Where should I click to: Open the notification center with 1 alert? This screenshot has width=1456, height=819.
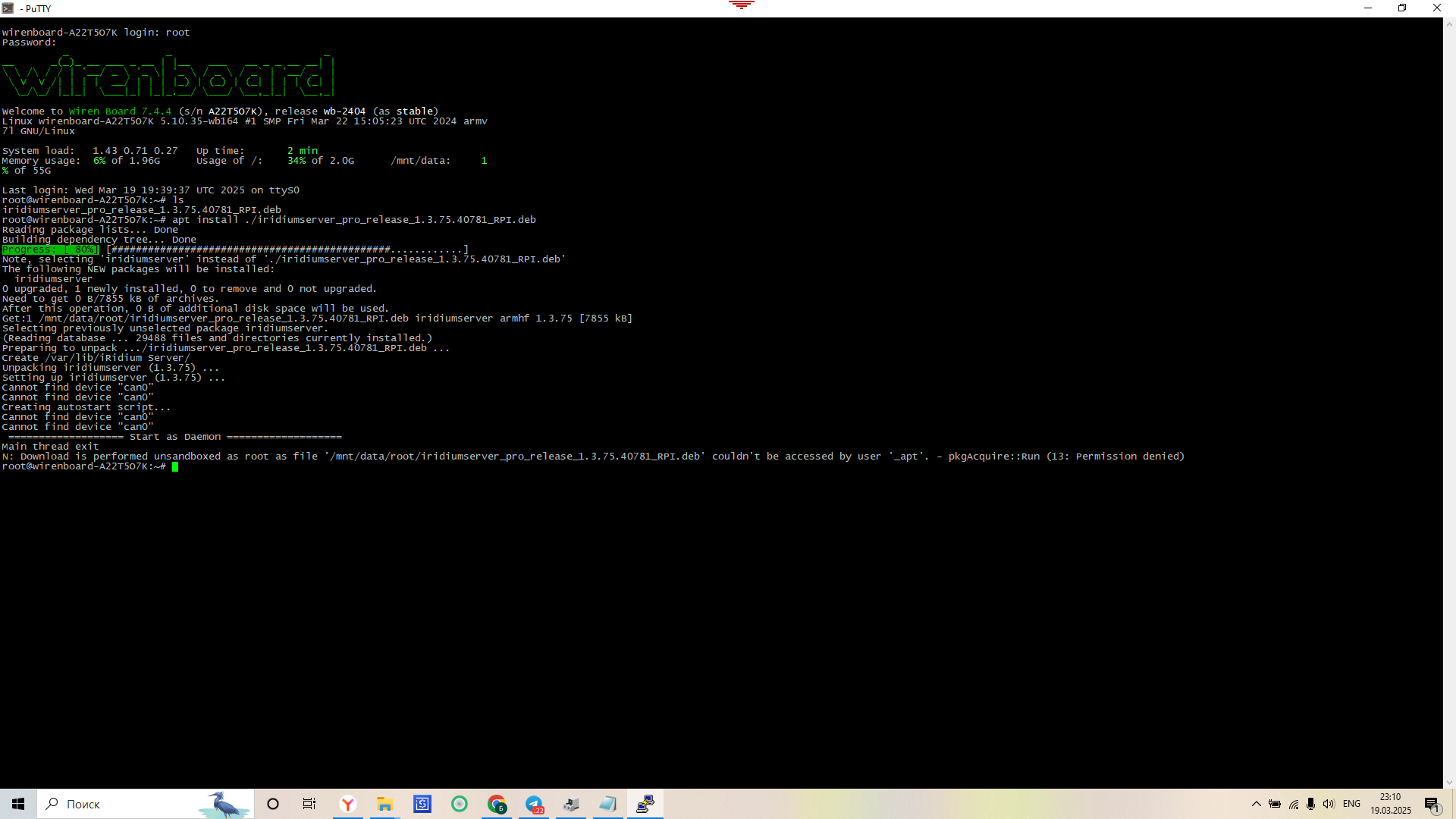click(x=1432, y=805)
